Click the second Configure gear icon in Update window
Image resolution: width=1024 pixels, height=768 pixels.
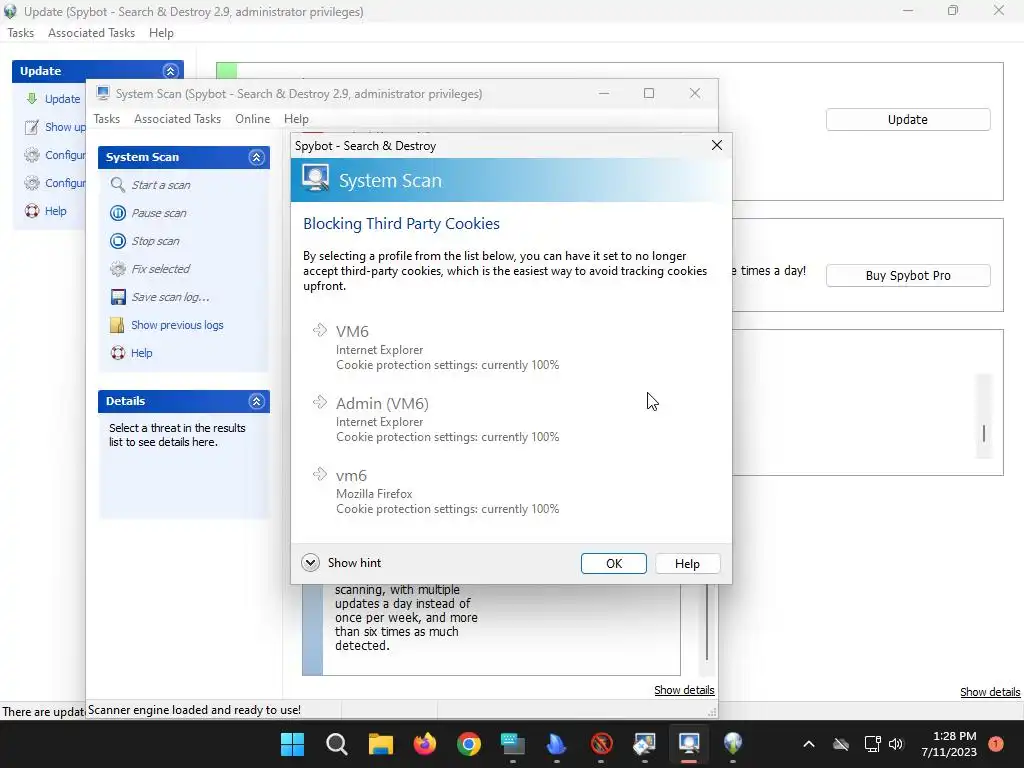(31, 183)
